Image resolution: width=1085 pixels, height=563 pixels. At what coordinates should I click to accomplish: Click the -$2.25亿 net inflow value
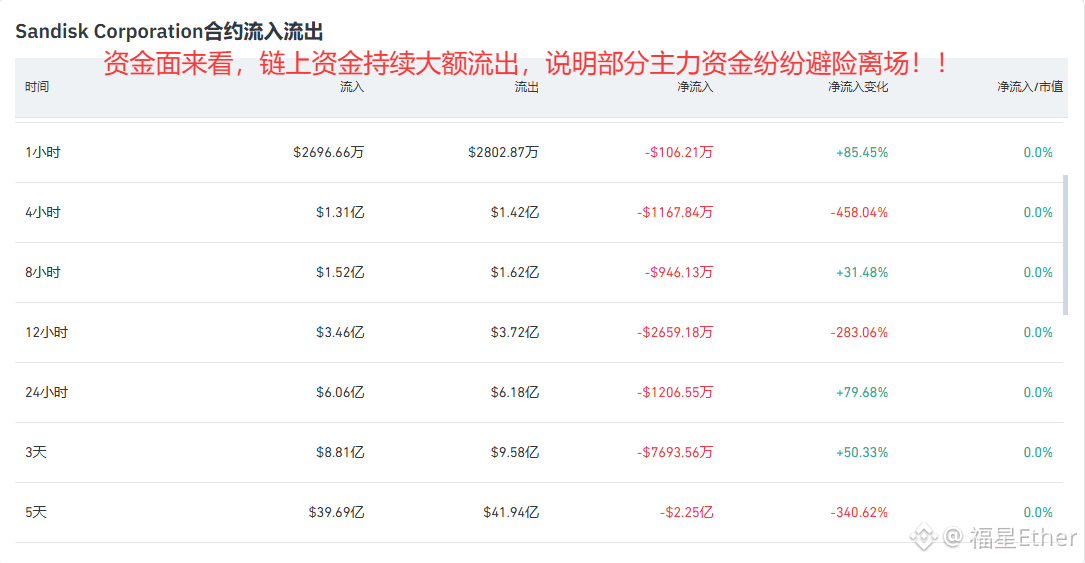(686, 513)
